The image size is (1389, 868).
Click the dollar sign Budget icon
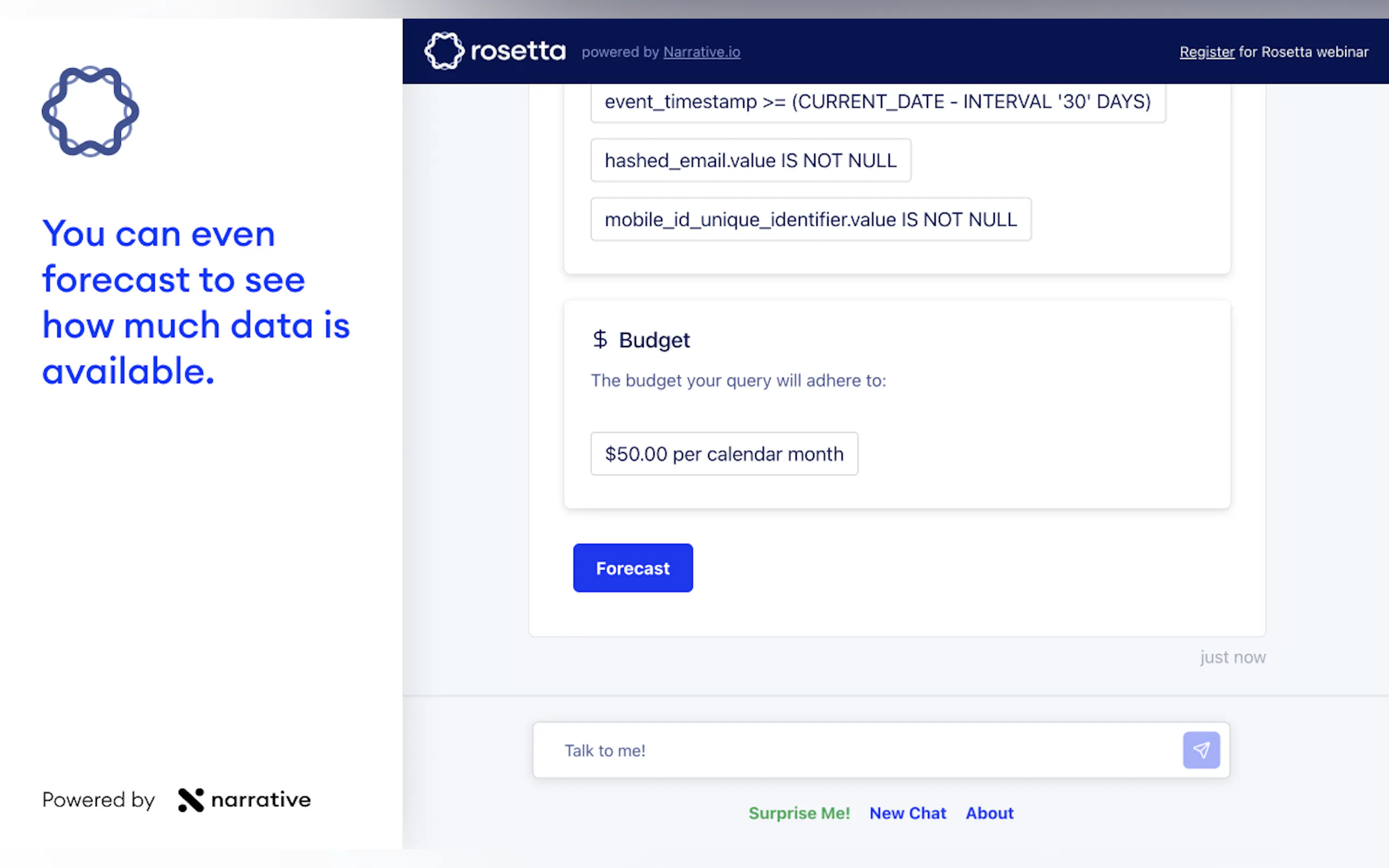pos(599,339)
